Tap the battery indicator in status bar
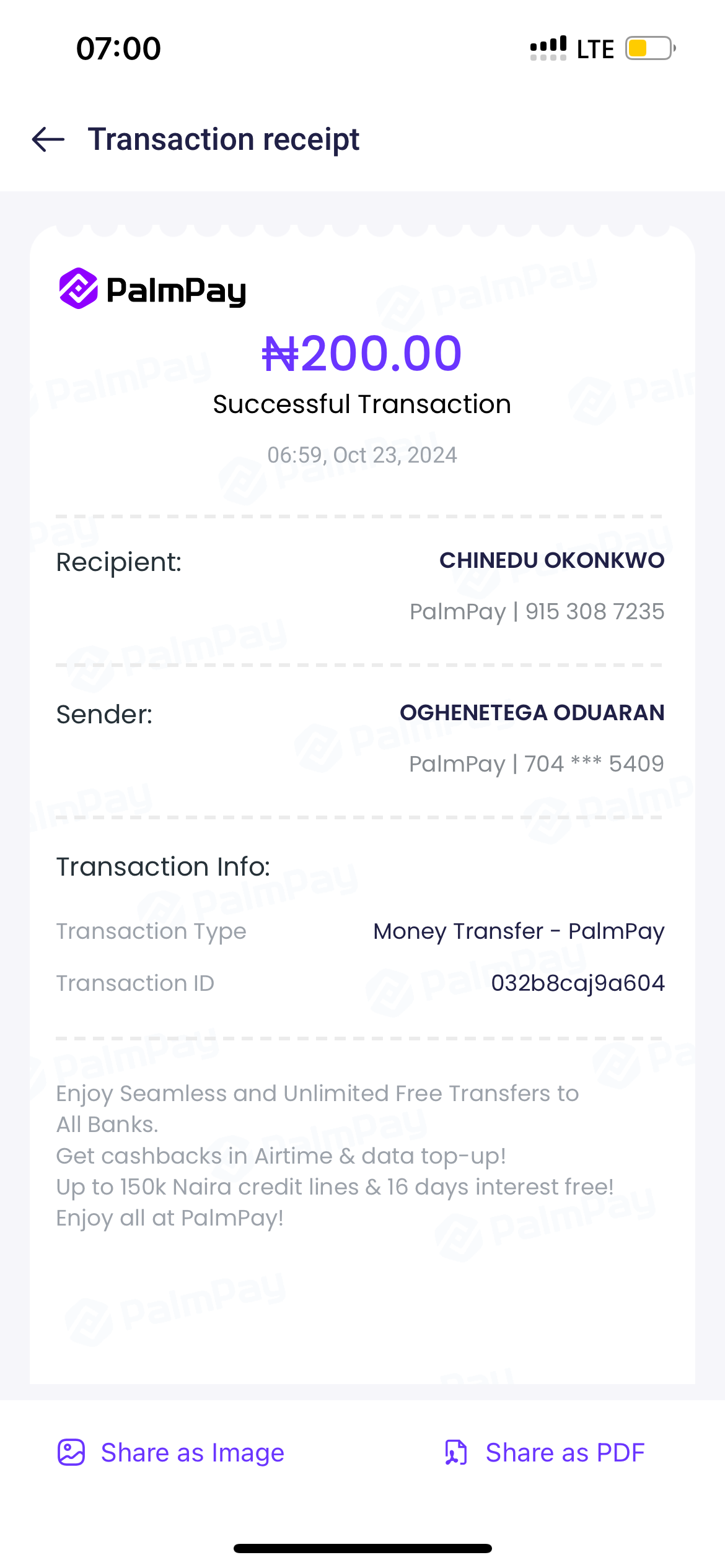The width and height of the screenshot is (725, 1568). 649,48
